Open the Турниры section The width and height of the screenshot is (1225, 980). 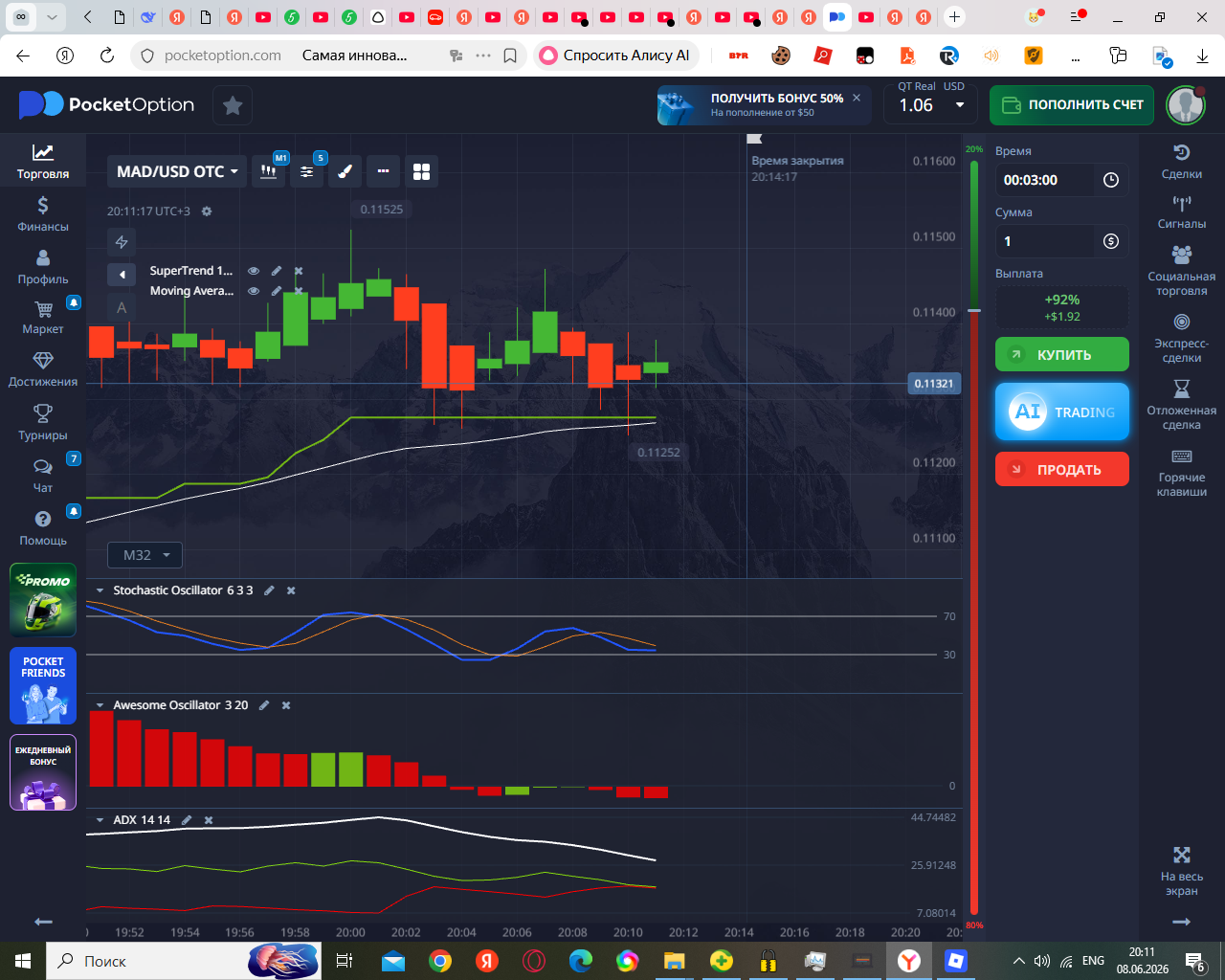tap(43, 423)
